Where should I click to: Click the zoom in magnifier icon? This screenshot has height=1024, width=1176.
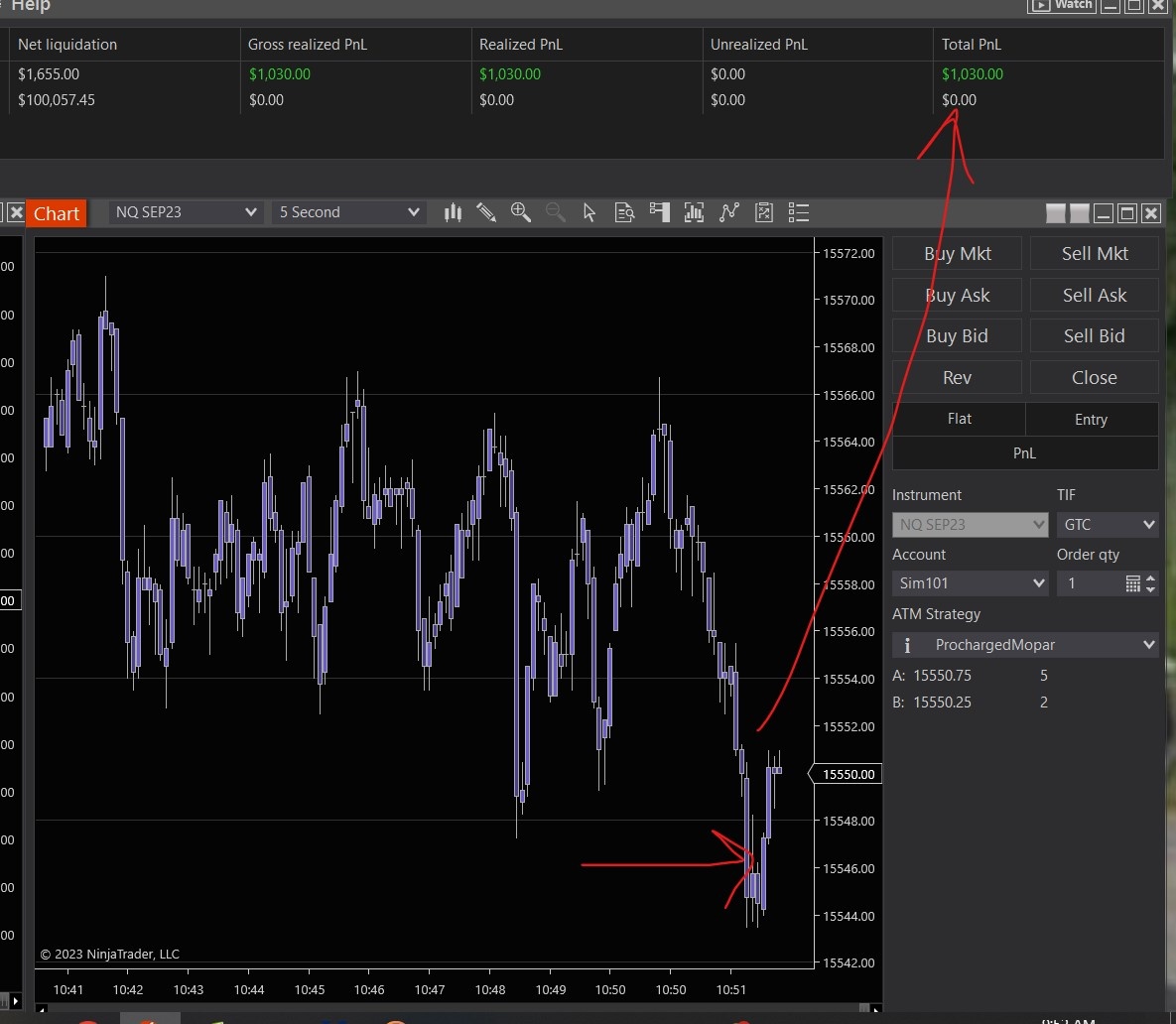pos(520,212)
